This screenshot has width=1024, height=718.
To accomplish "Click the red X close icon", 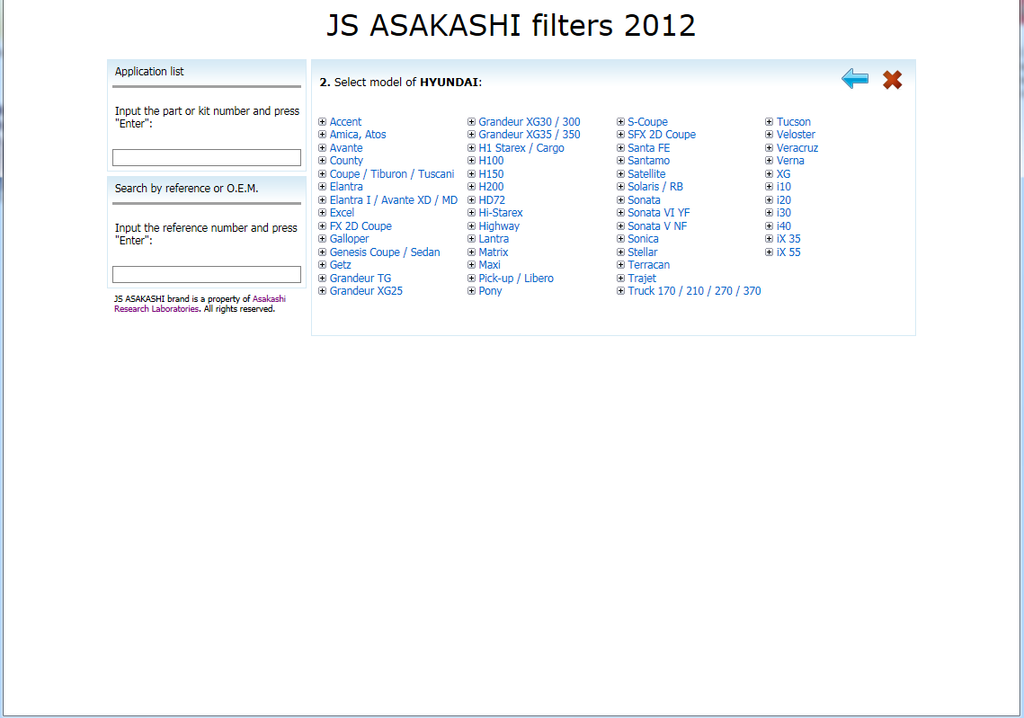I will click(x=892, y=80).
